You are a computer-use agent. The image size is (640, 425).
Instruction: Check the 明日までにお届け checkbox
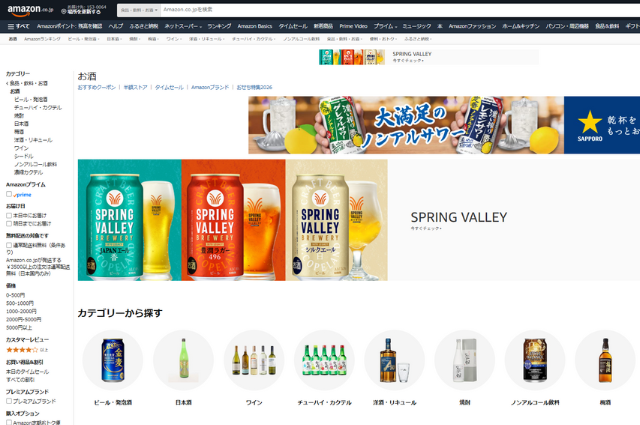pos(9,223)
